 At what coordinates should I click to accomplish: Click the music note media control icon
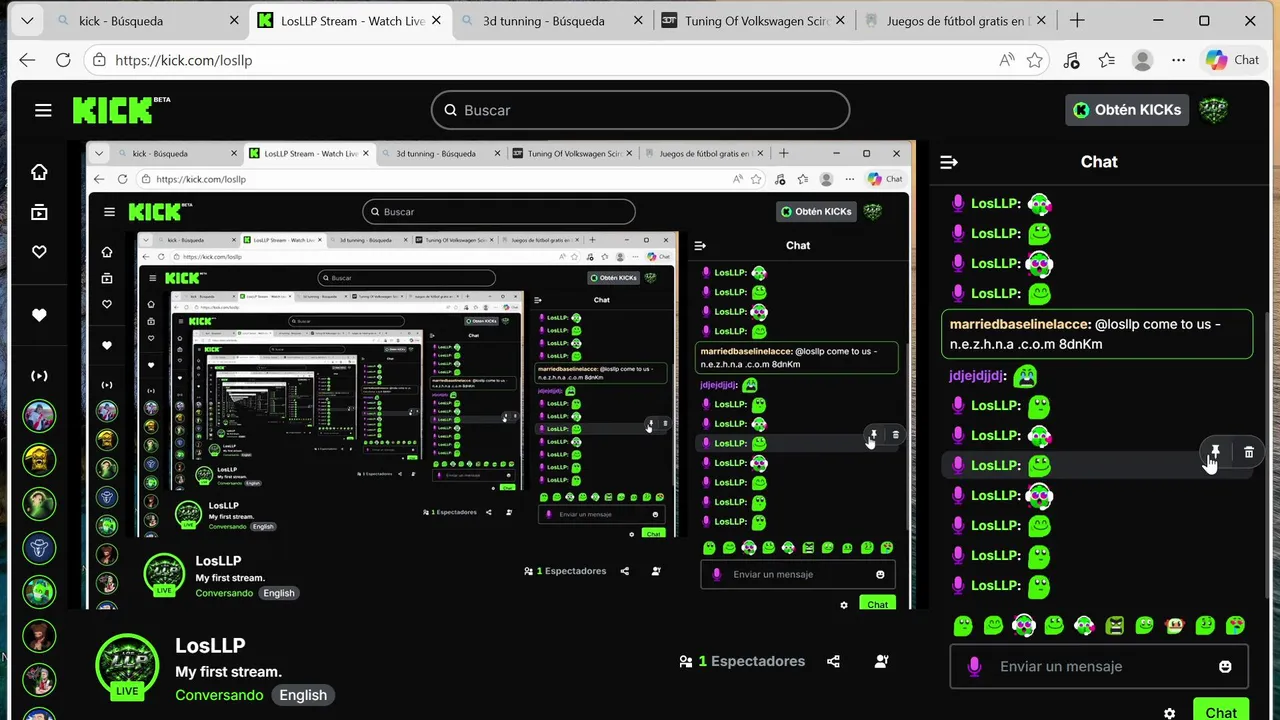pyautogui.click(x=1071, y=60)
